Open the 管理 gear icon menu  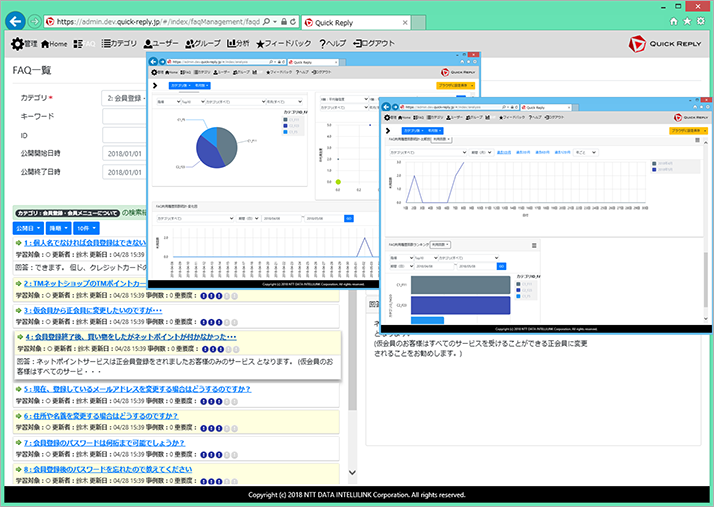pos(24,44)
